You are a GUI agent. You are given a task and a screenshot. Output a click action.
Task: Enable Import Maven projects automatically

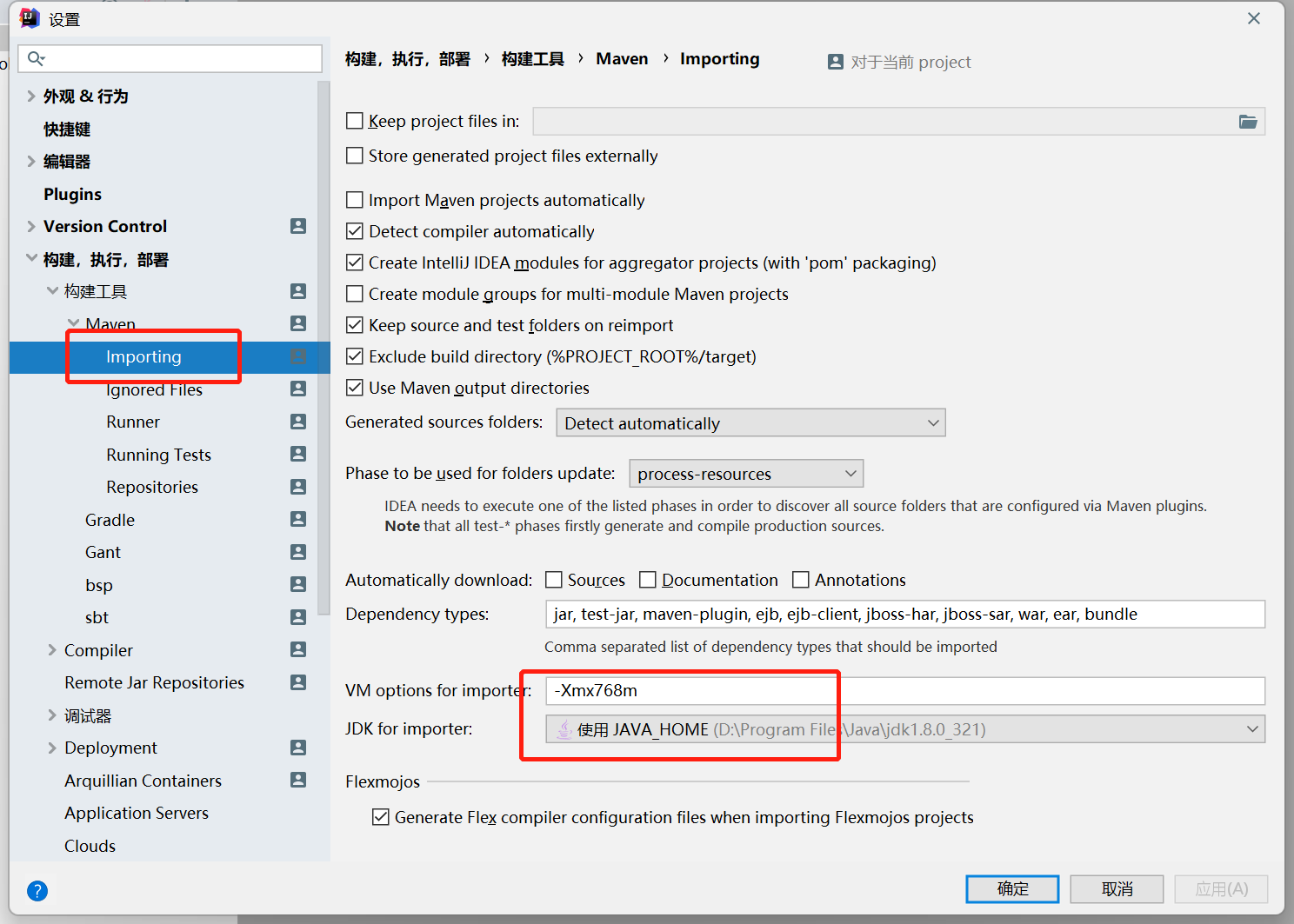point(355,200)
